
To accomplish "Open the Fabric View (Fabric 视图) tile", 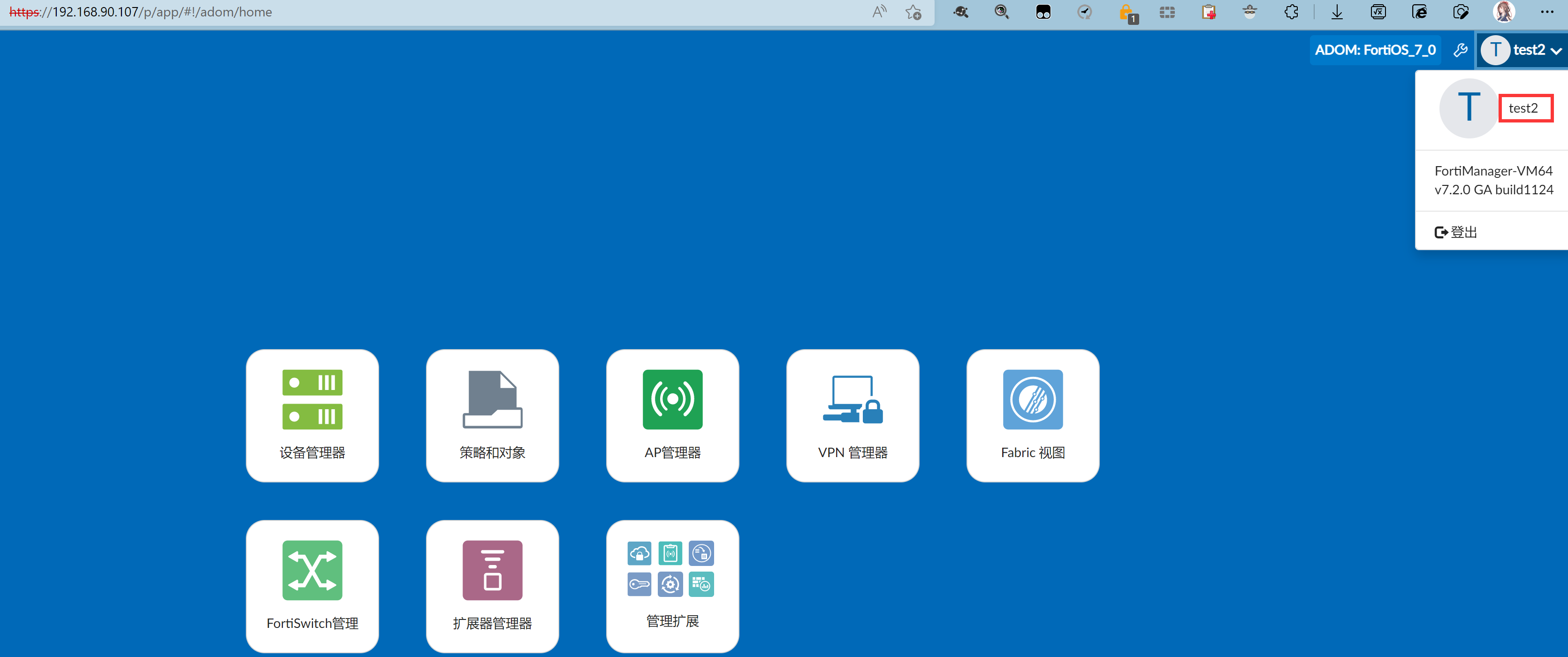I will [x=1032, y=415].
